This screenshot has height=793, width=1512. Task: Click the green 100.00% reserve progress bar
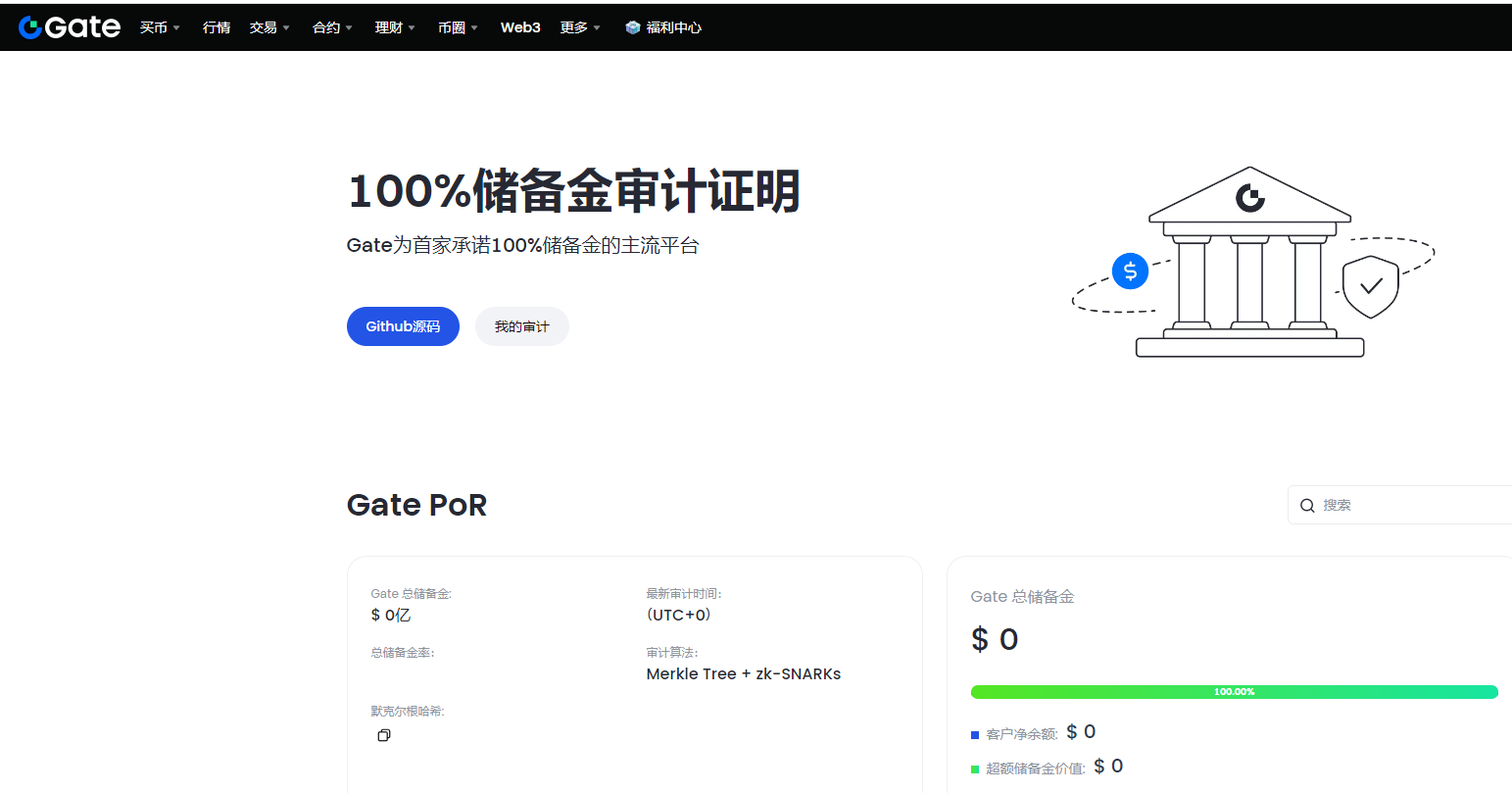coord(1234,692)
